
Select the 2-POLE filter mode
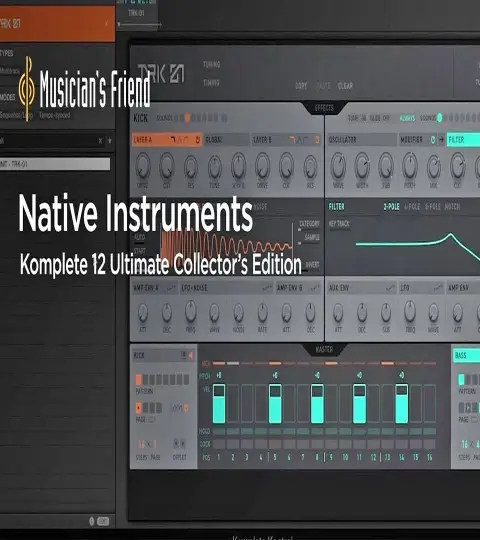[x=392, y=207]
